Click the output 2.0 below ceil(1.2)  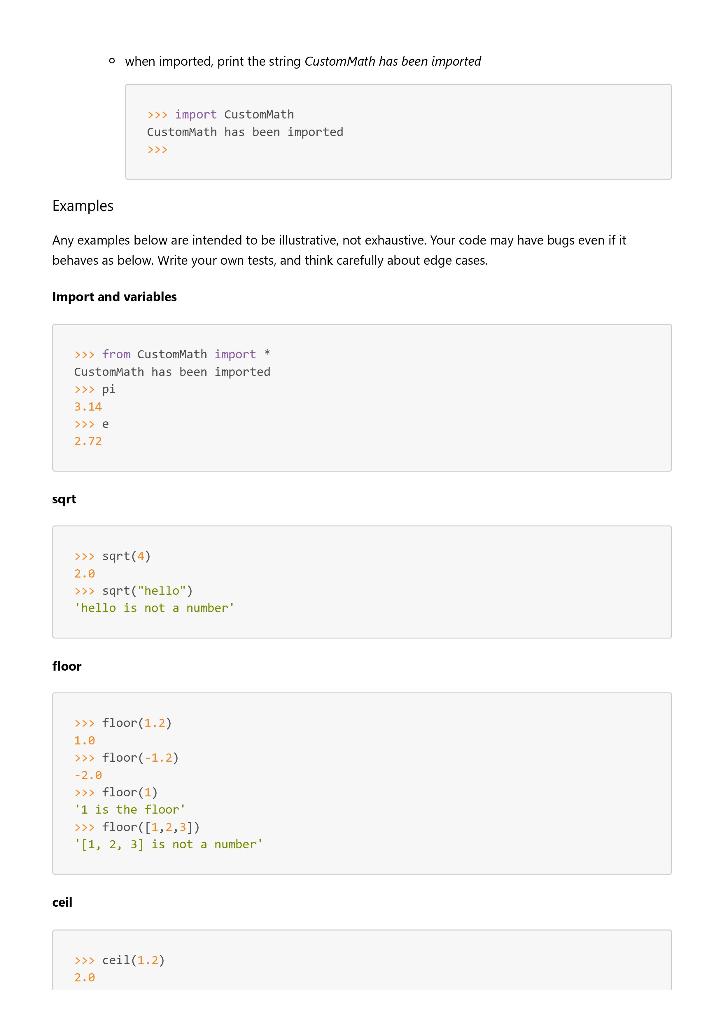click(x=84, y=978)
